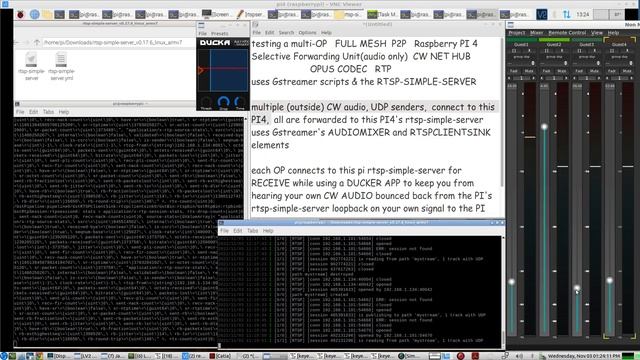Open the network up/down arrows tray icon

click(x=567, y=14)
